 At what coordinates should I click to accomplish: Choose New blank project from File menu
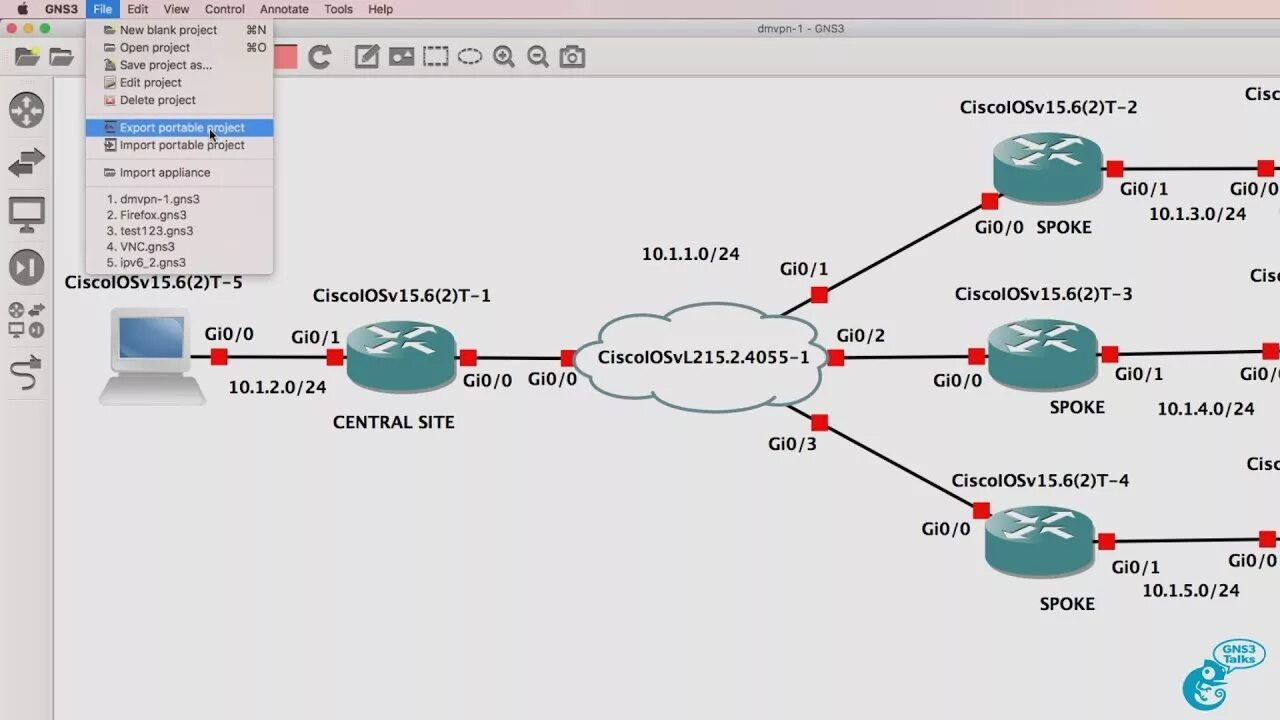179,30
